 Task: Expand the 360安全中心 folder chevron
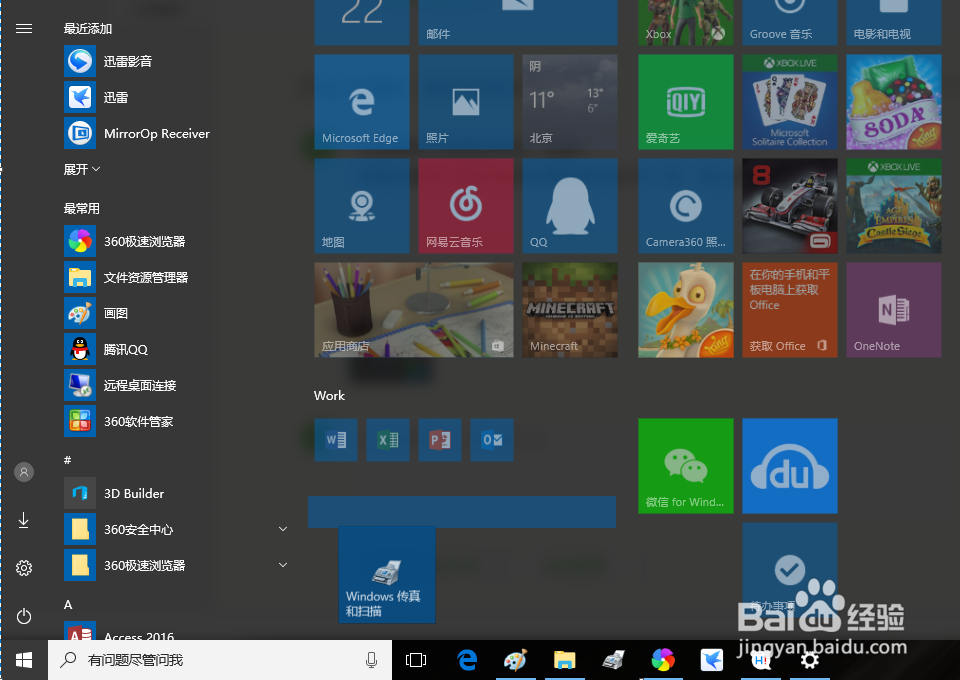click(283, 529)
